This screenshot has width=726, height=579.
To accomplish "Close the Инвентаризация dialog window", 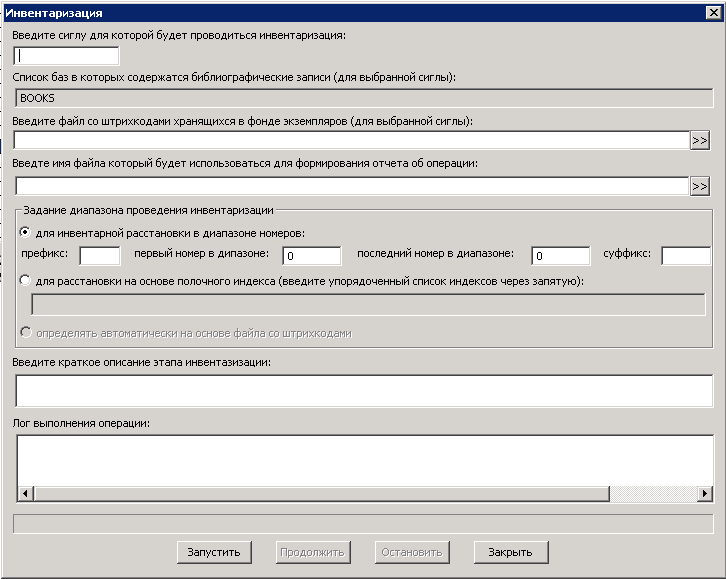I will (716, 13).
